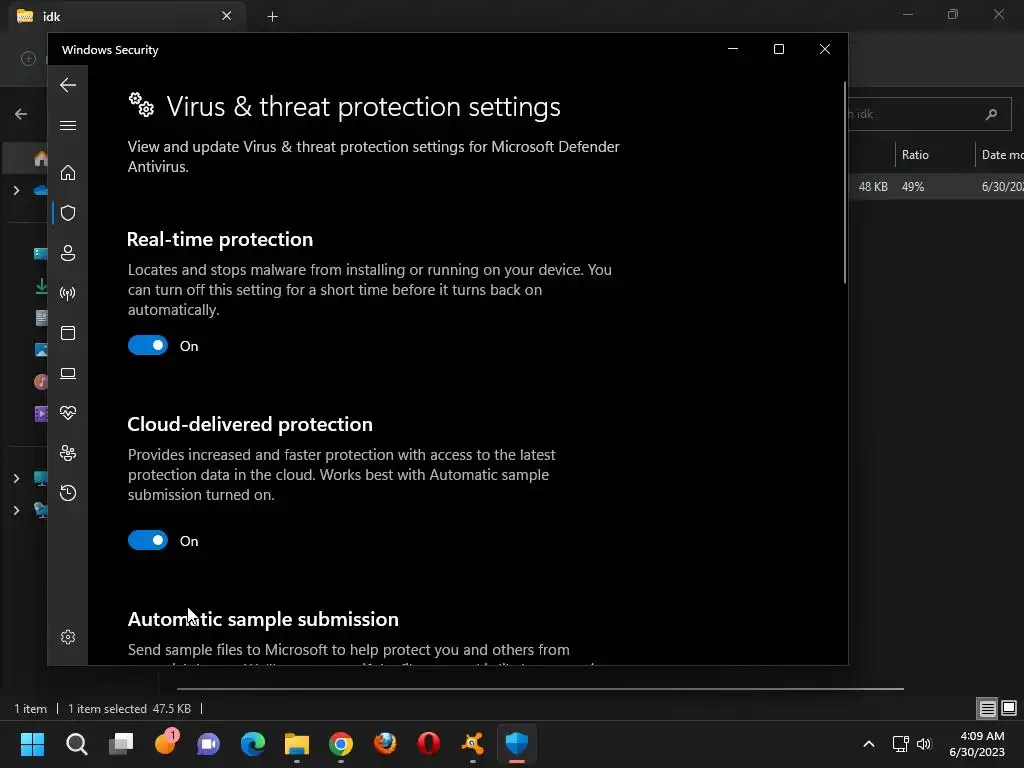Image resolution: width=1024 pixels, height=768 pixels.
Task: Launch Google Chrome from the taskbar
Action: (x=341, y=744)
